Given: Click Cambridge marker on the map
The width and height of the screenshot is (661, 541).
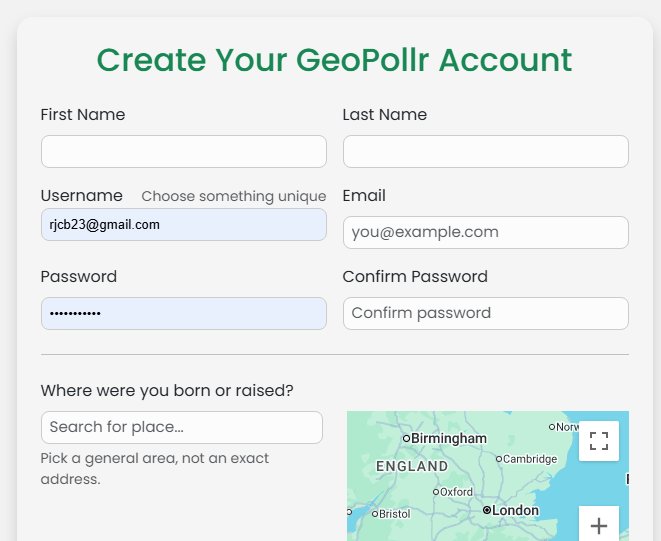Looking at the screenshot, I should click(x=499, y=459).
